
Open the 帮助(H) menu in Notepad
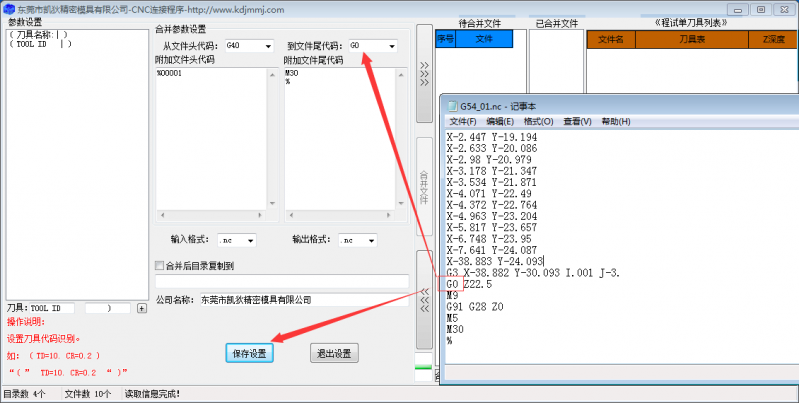[616, 121]
